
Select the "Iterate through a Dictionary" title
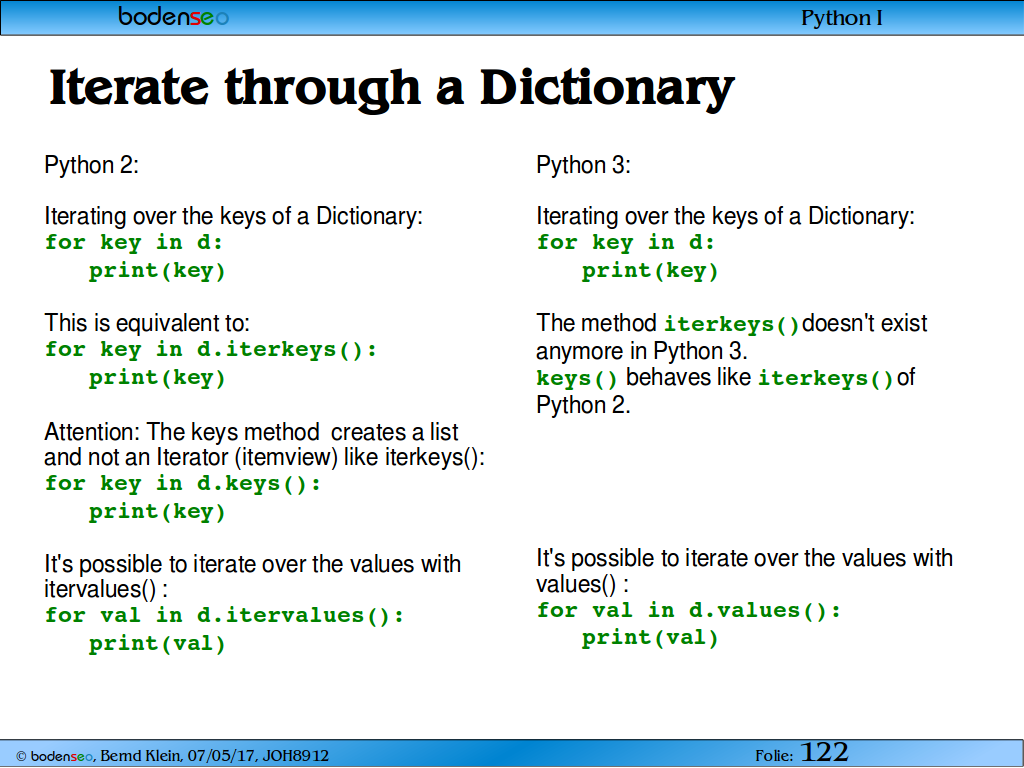[x=392, y=88]
